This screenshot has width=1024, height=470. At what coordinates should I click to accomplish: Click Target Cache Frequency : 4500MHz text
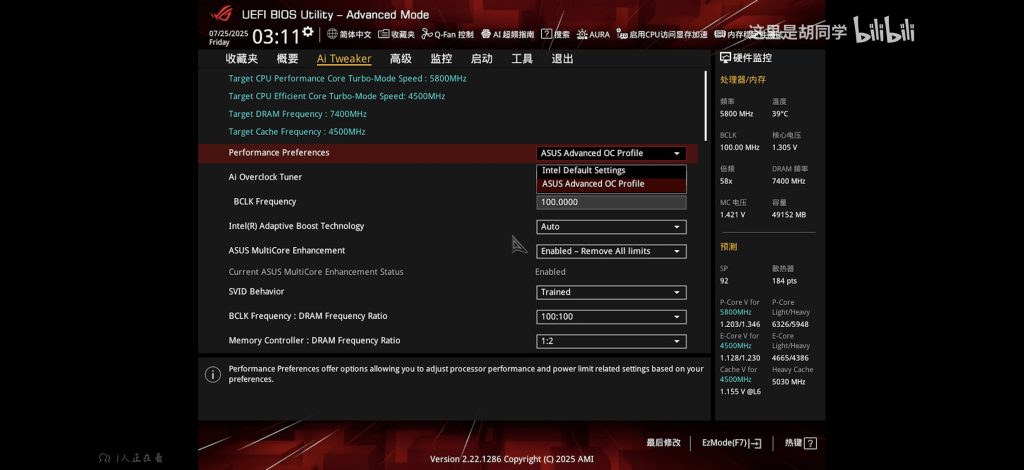[297, 132]
